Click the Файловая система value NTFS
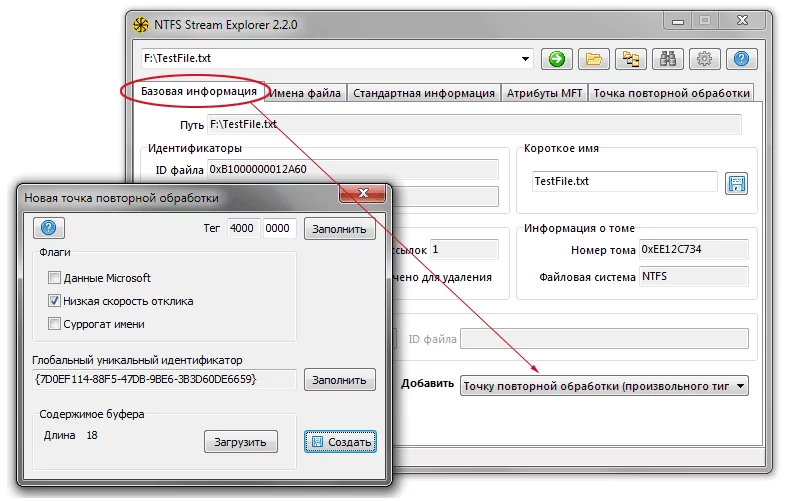Screen dimensions: 786x501 [x=694, y=276]
